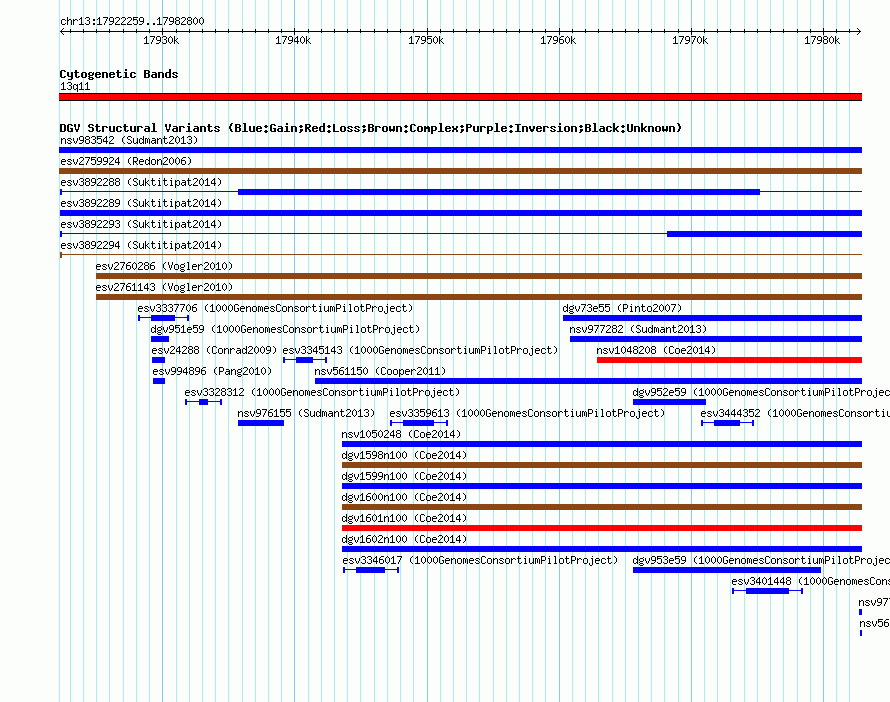Screen dimensions: 890x702
Task: Click the nsv983542 (Sudmant2013) variant label
Action: click(x=129, y=140)
